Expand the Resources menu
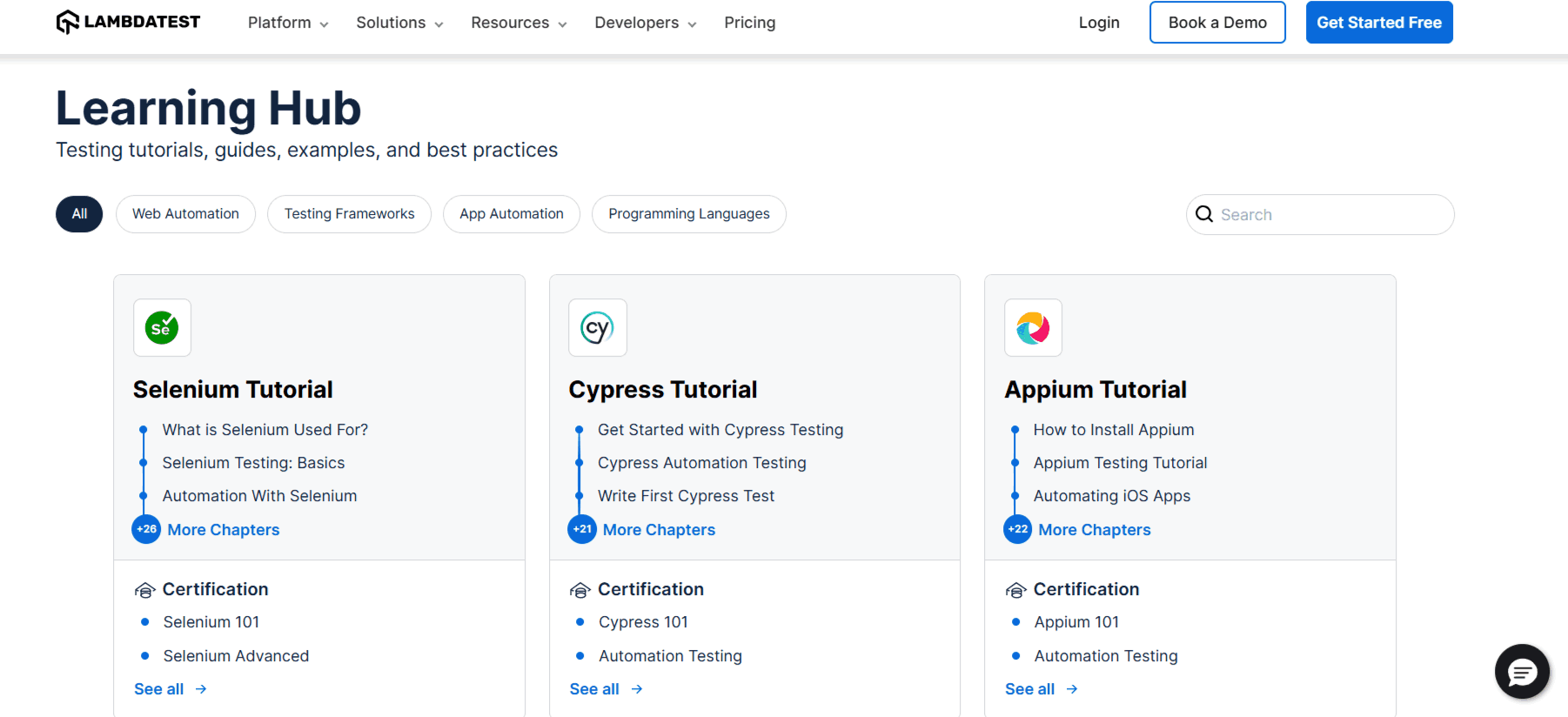Screen dimensions: 1568x717 click(519, 23)
